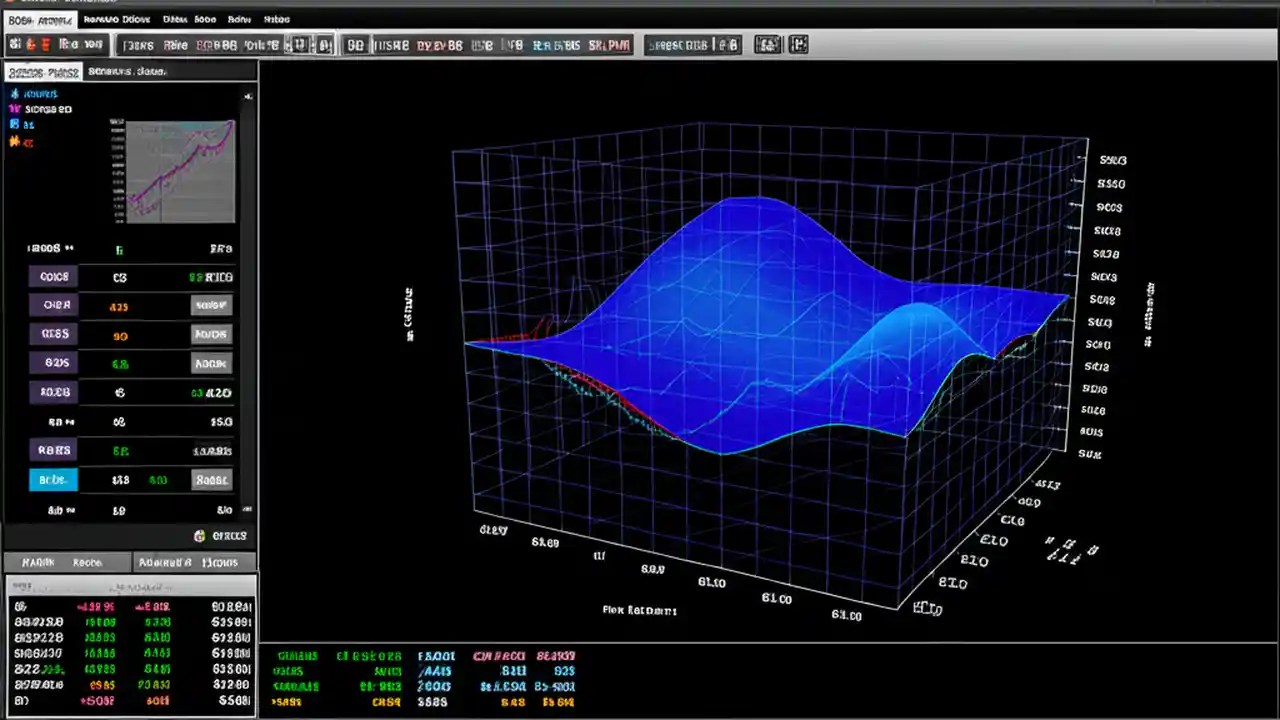Open the timeframe selector in the toolbar center

pos(500,44)
